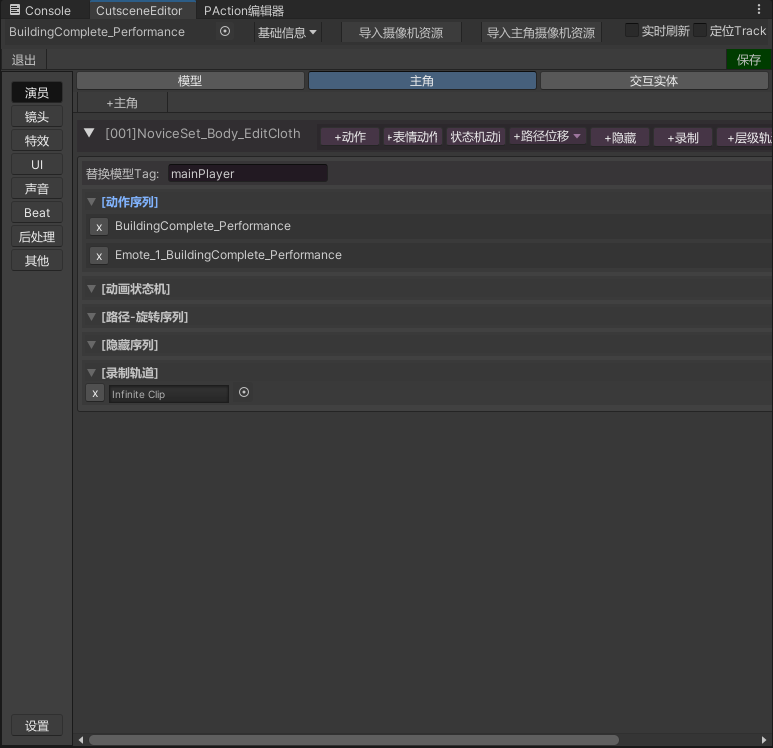The height and width of the screenshot is (748, 773).
Task: Open the window options kebab menu
Action: (x=762, y=10)
